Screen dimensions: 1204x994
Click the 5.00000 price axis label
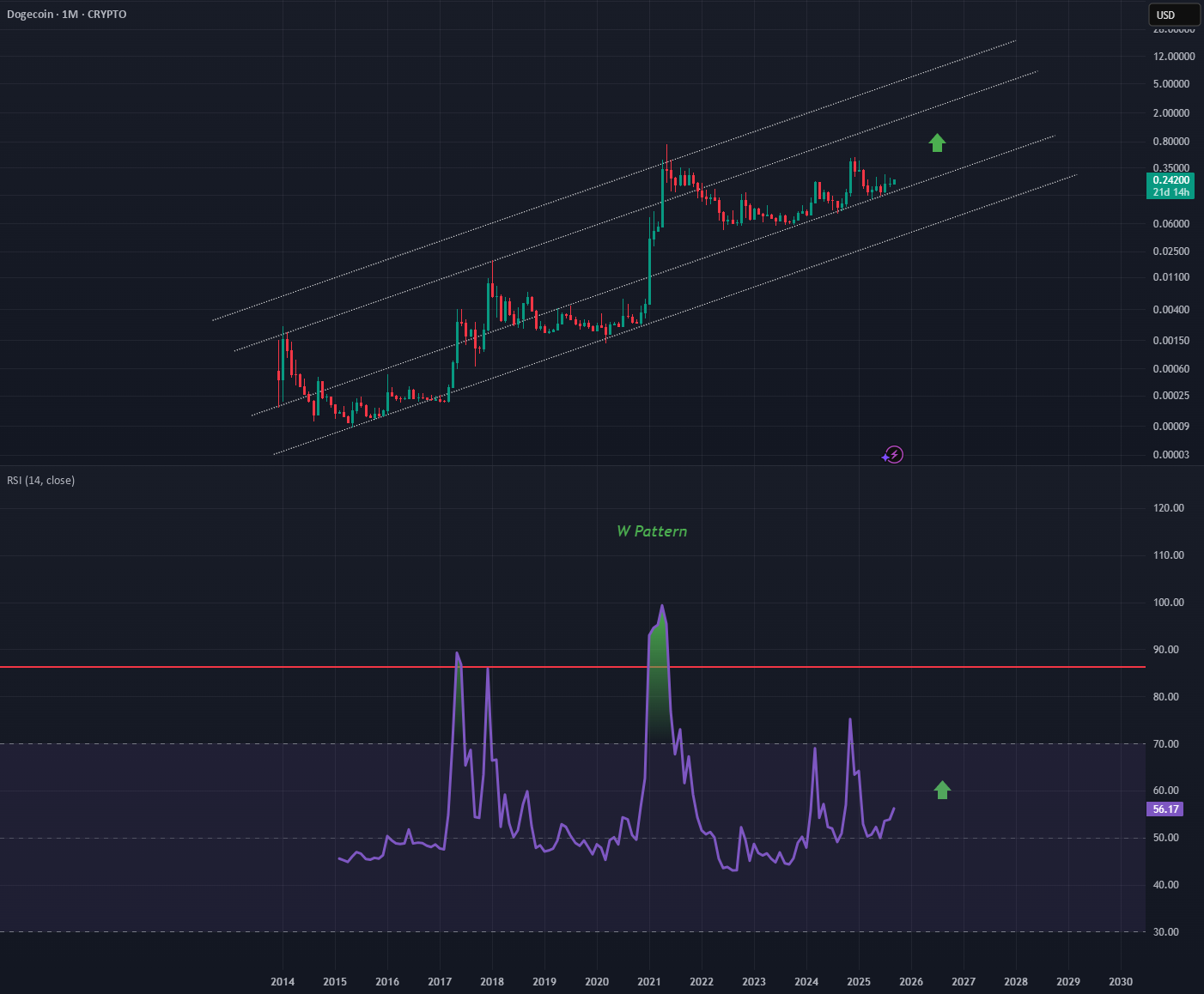tap(1171, 84)
